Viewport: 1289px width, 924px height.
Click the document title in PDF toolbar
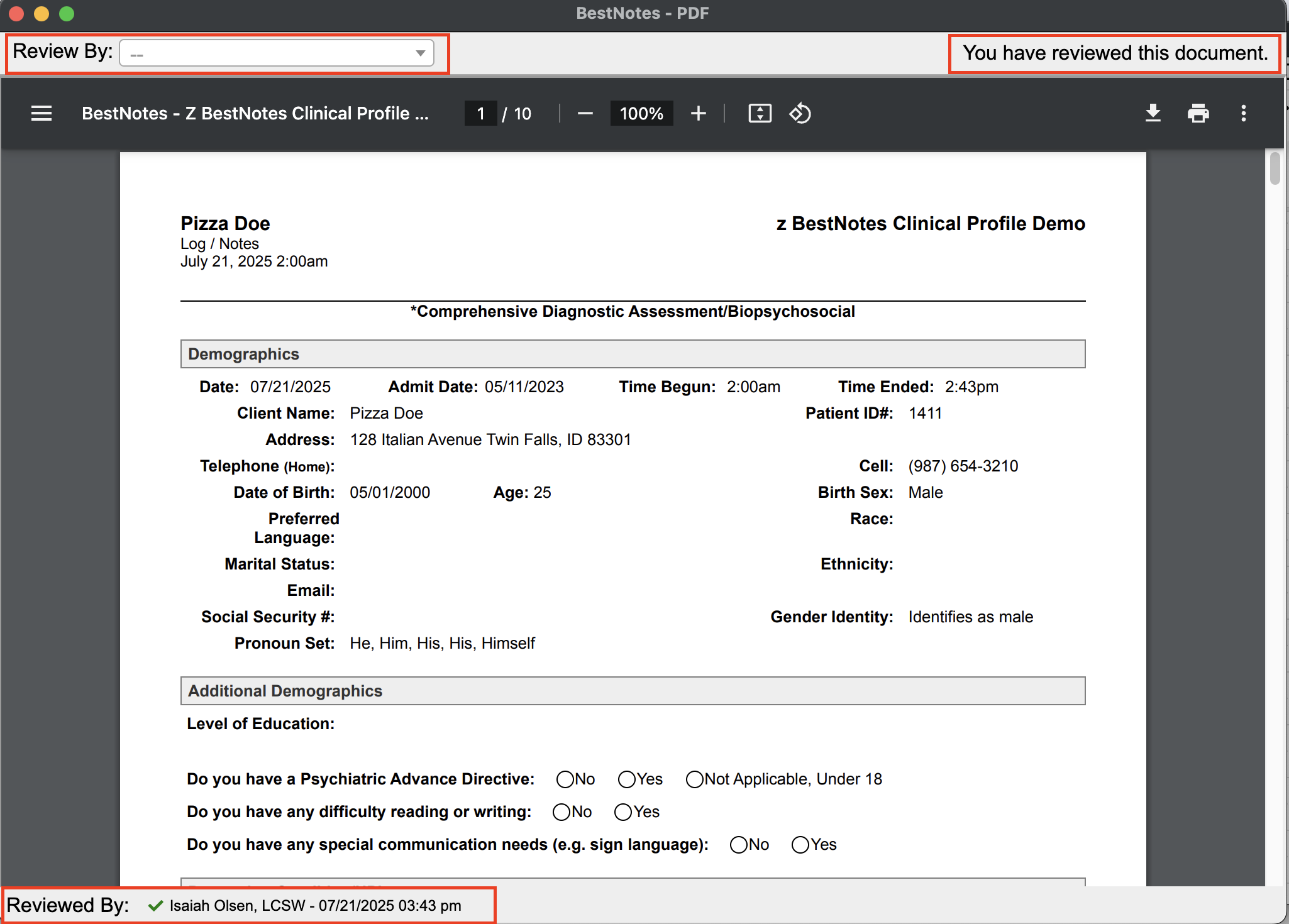coord(255,113)
